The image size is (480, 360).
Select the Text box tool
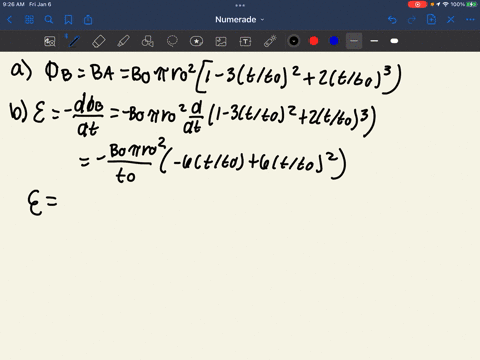(x=245, y=41)
